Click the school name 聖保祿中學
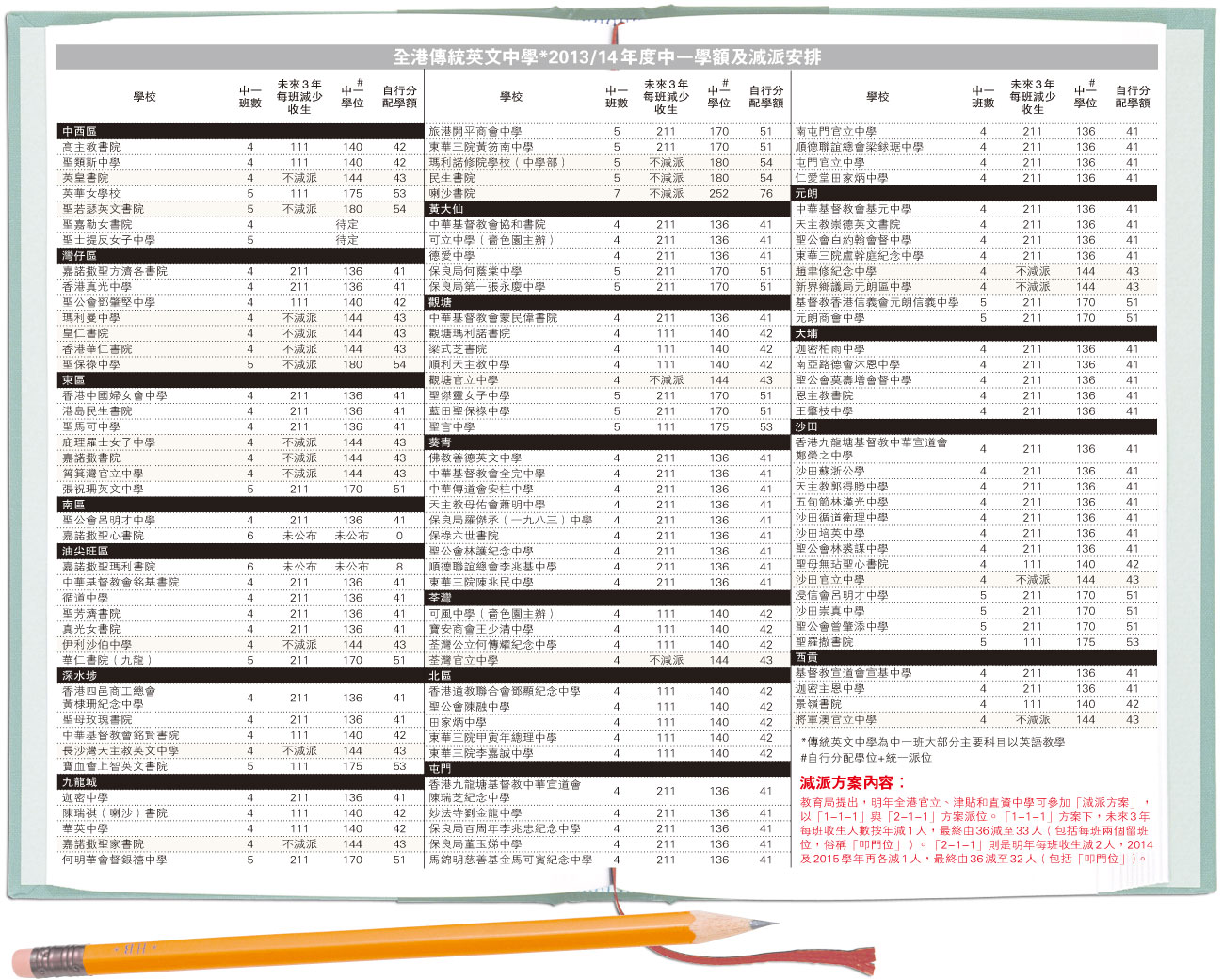Viewport: 1223px width, 980px height. [91, 364]
